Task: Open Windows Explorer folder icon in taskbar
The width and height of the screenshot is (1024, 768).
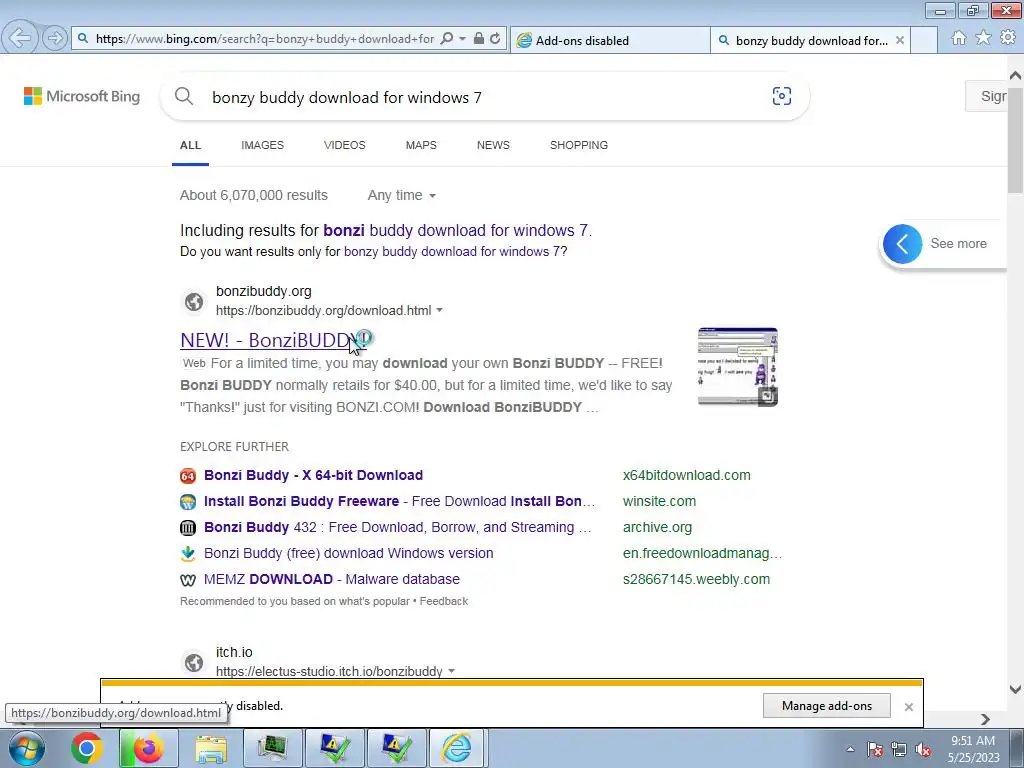Action: click(x=211, y=748)
